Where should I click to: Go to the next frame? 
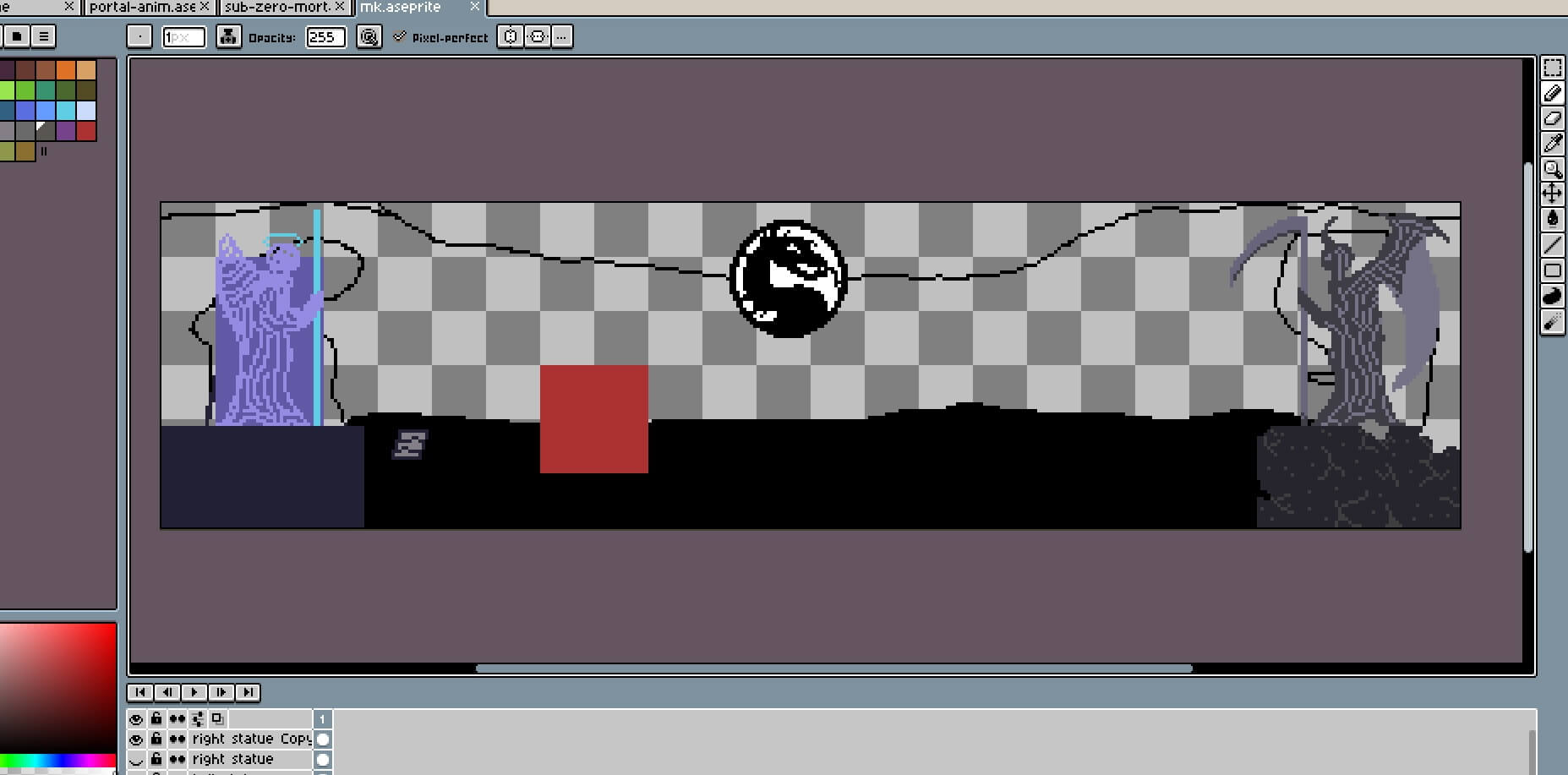tap(221, 692)
